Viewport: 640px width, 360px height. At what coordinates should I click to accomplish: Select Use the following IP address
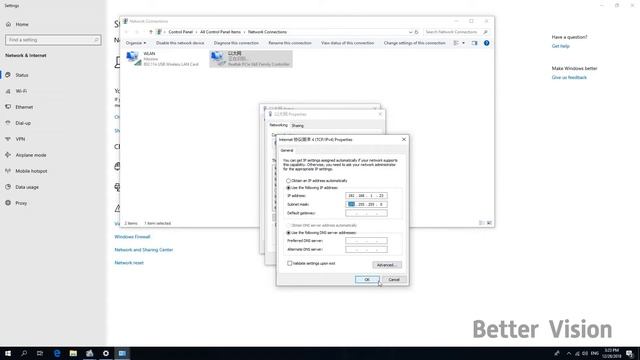pyautogui.click(x=289, y=188)
